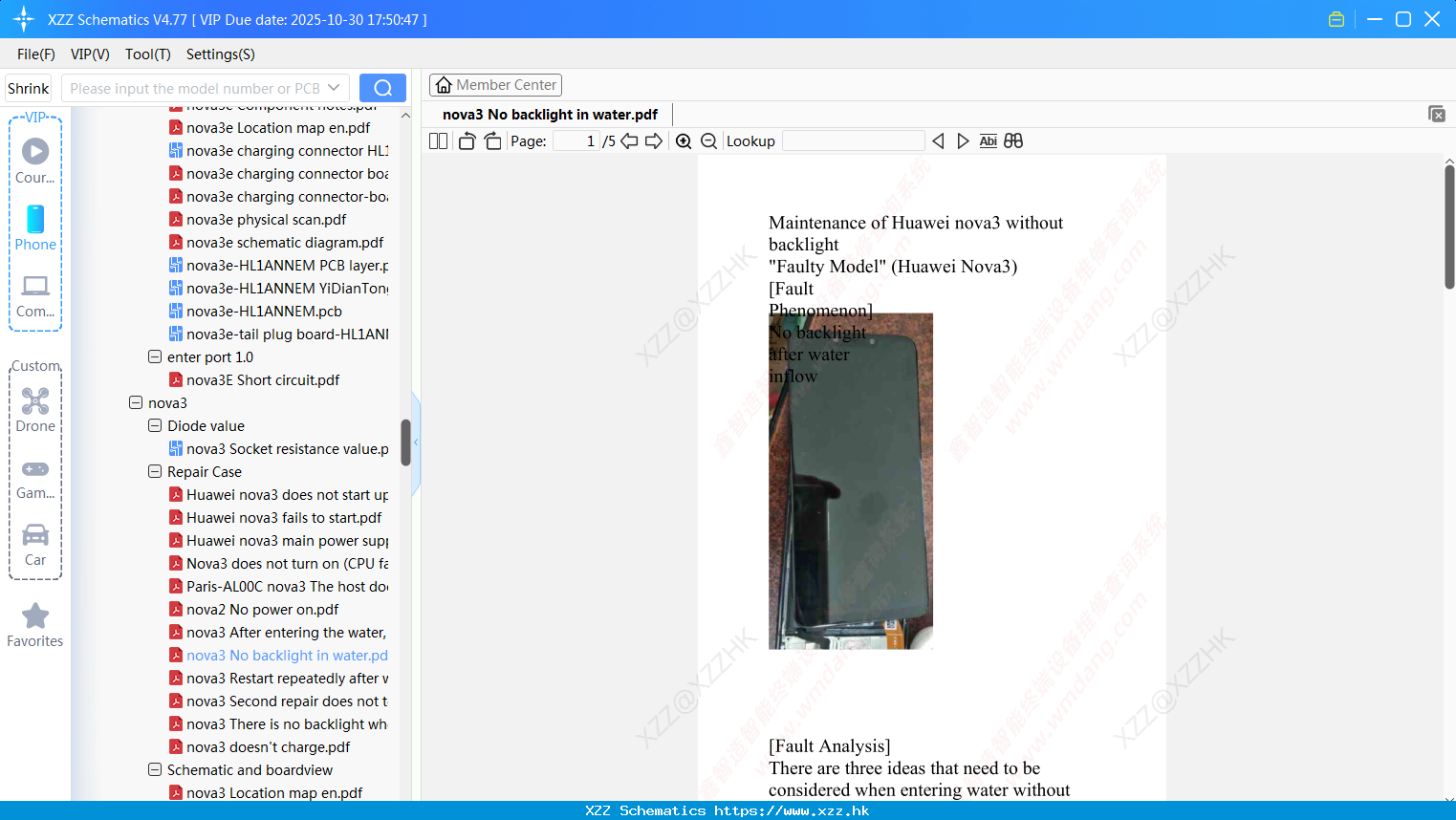Collapse the Diode value folder
The height and width of the screenshot is (820, 1456).
(x=155, y=426)
